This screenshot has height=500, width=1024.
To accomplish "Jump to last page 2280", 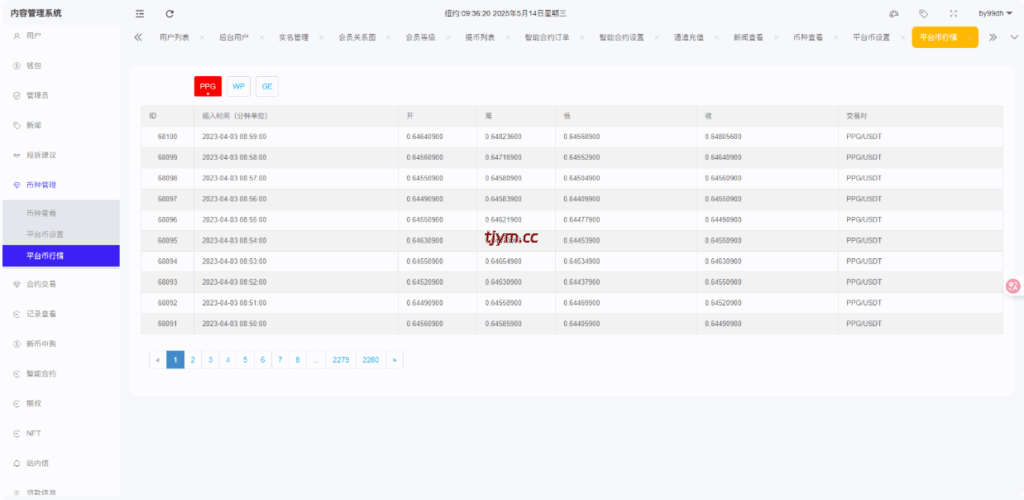I will point(371,359).
